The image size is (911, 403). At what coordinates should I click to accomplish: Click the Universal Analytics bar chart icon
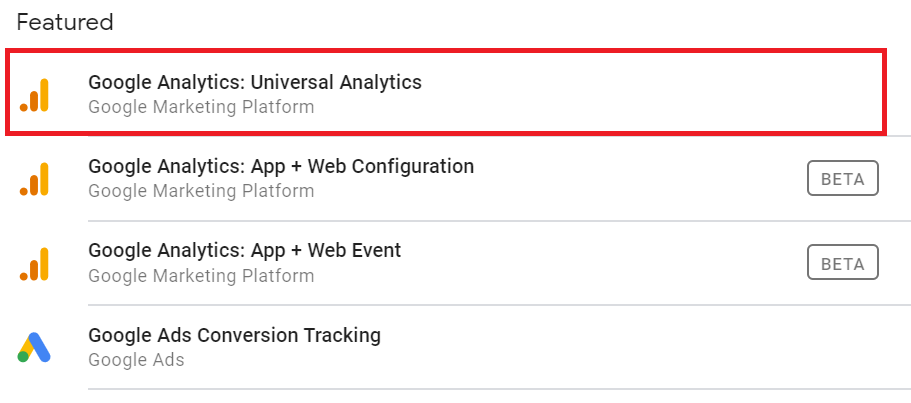(x=34, y=95)
